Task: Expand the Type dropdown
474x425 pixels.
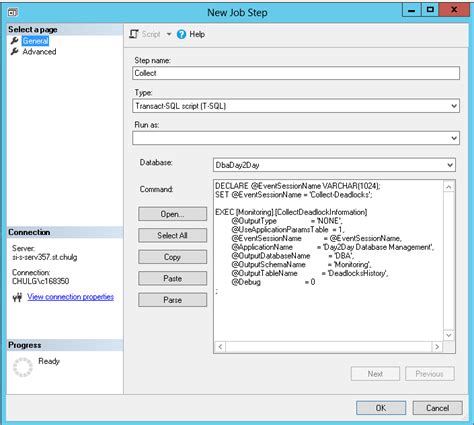Action: tap(454, 106)
